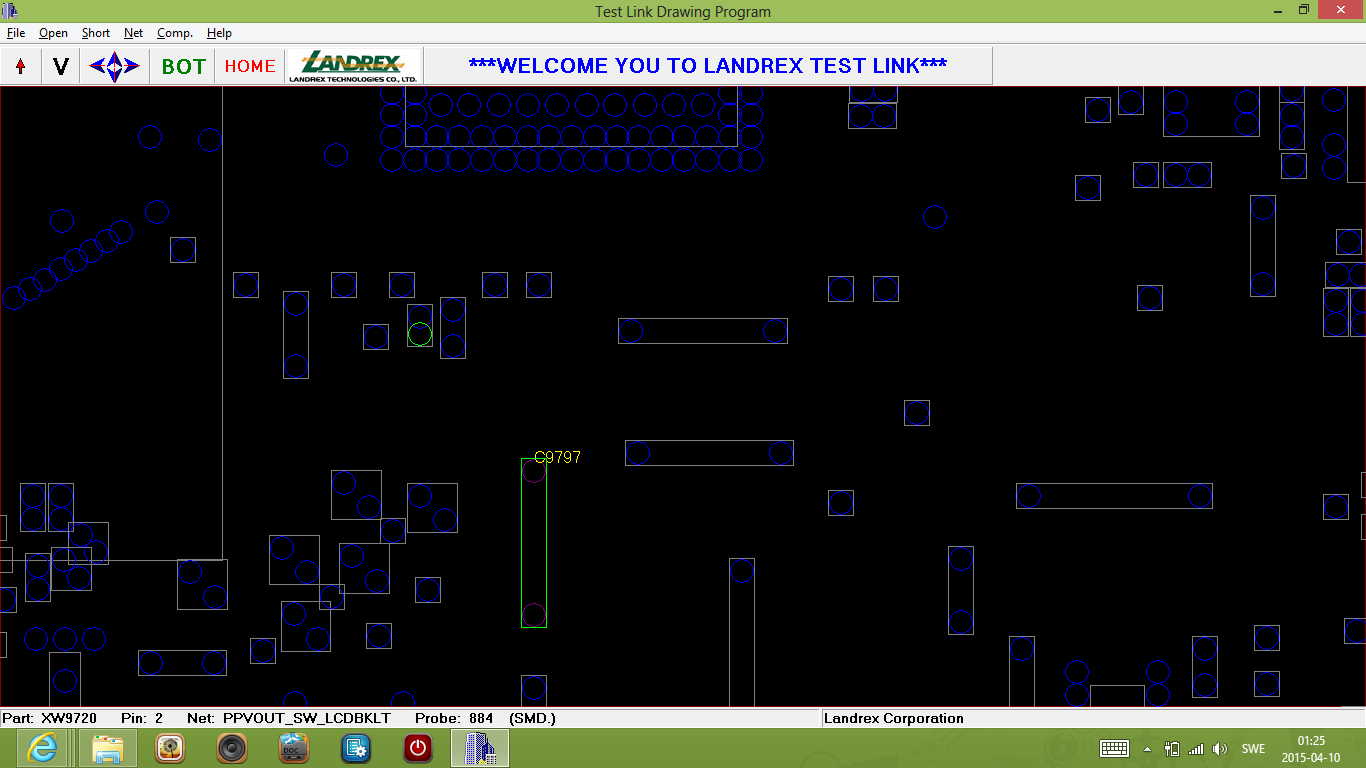Click the app icon in title bar

pyautogui.click(x=11, y=11)
